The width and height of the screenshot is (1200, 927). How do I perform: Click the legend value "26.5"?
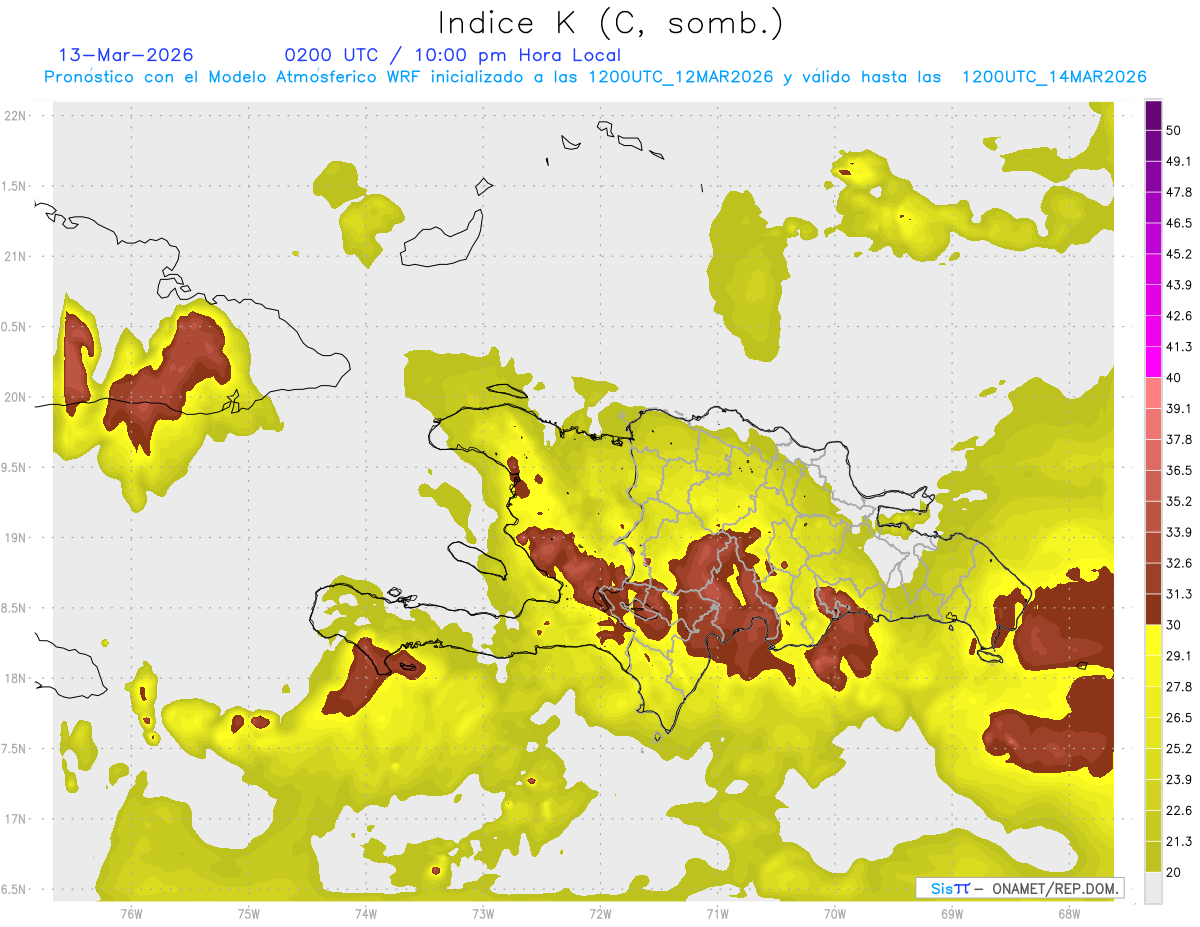(1179, 718)
